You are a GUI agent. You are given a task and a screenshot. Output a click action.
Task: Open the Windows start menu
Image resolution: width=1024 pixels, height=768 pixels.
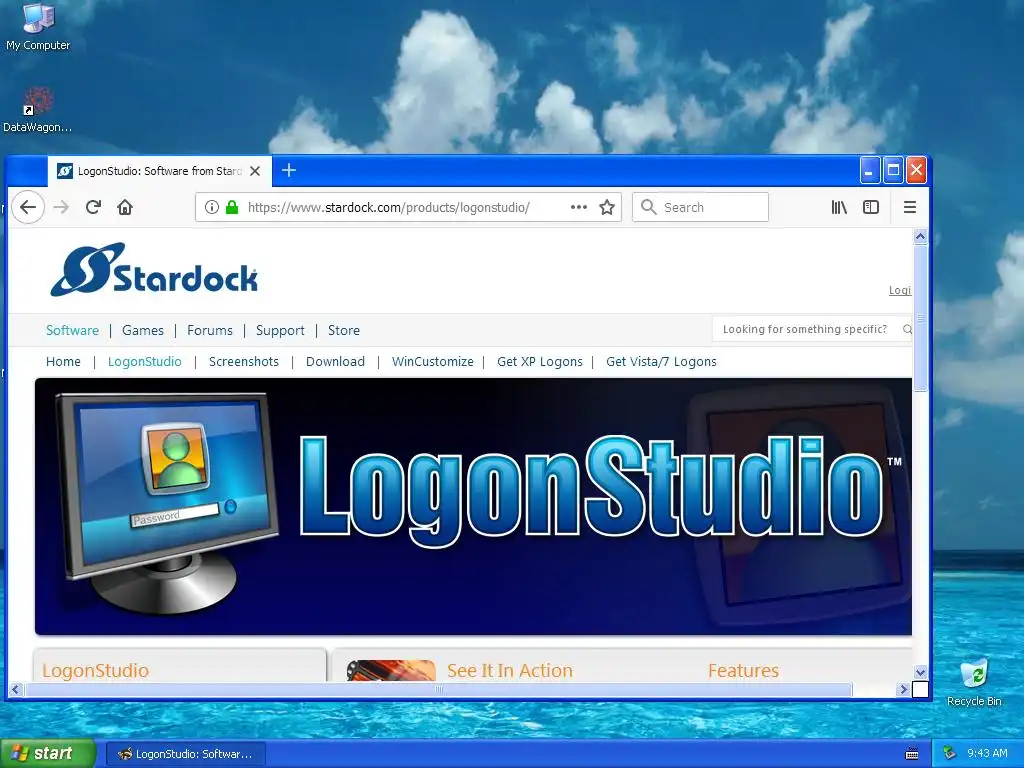point(48,754)
